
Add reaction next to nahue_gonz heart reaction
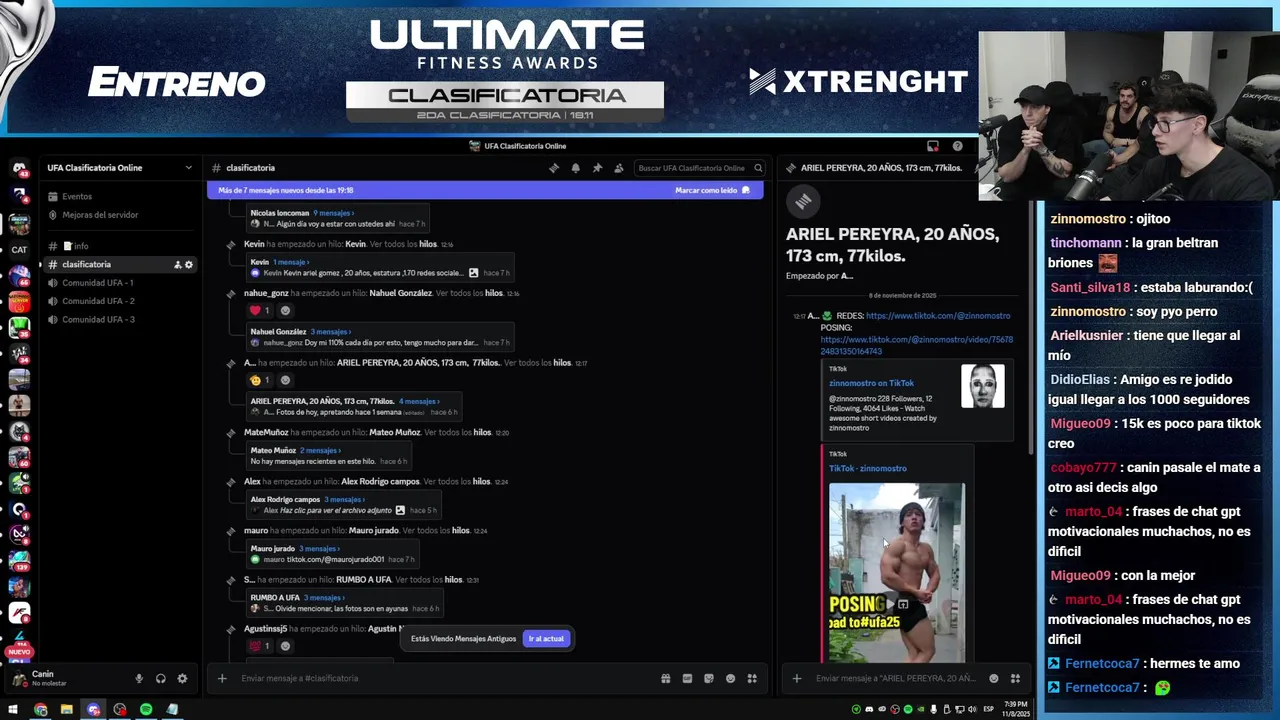click(x=285, y=311)
